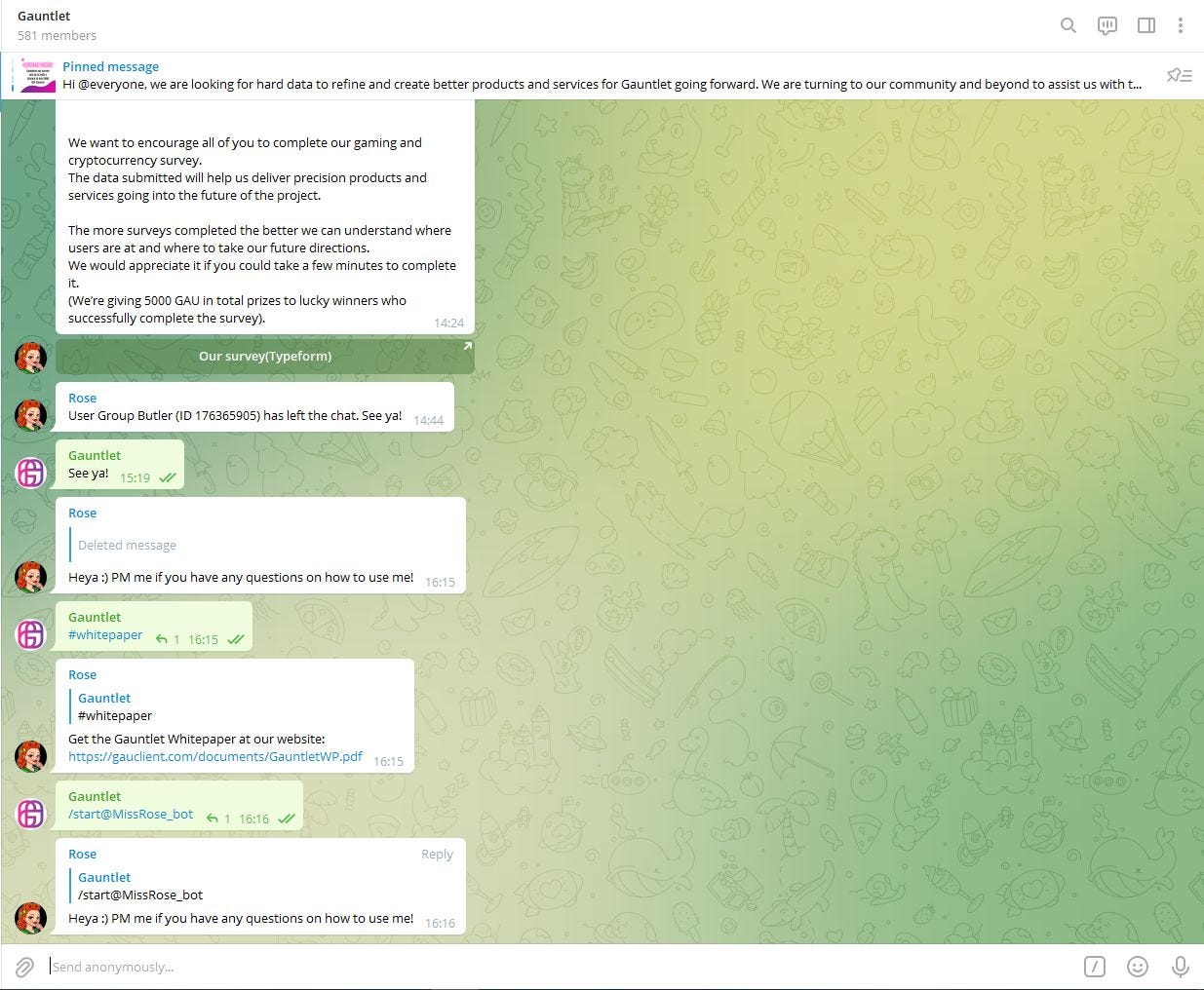Open the three-dot more options menu
Screen dimensions: 1204x990
[1180, 25]
